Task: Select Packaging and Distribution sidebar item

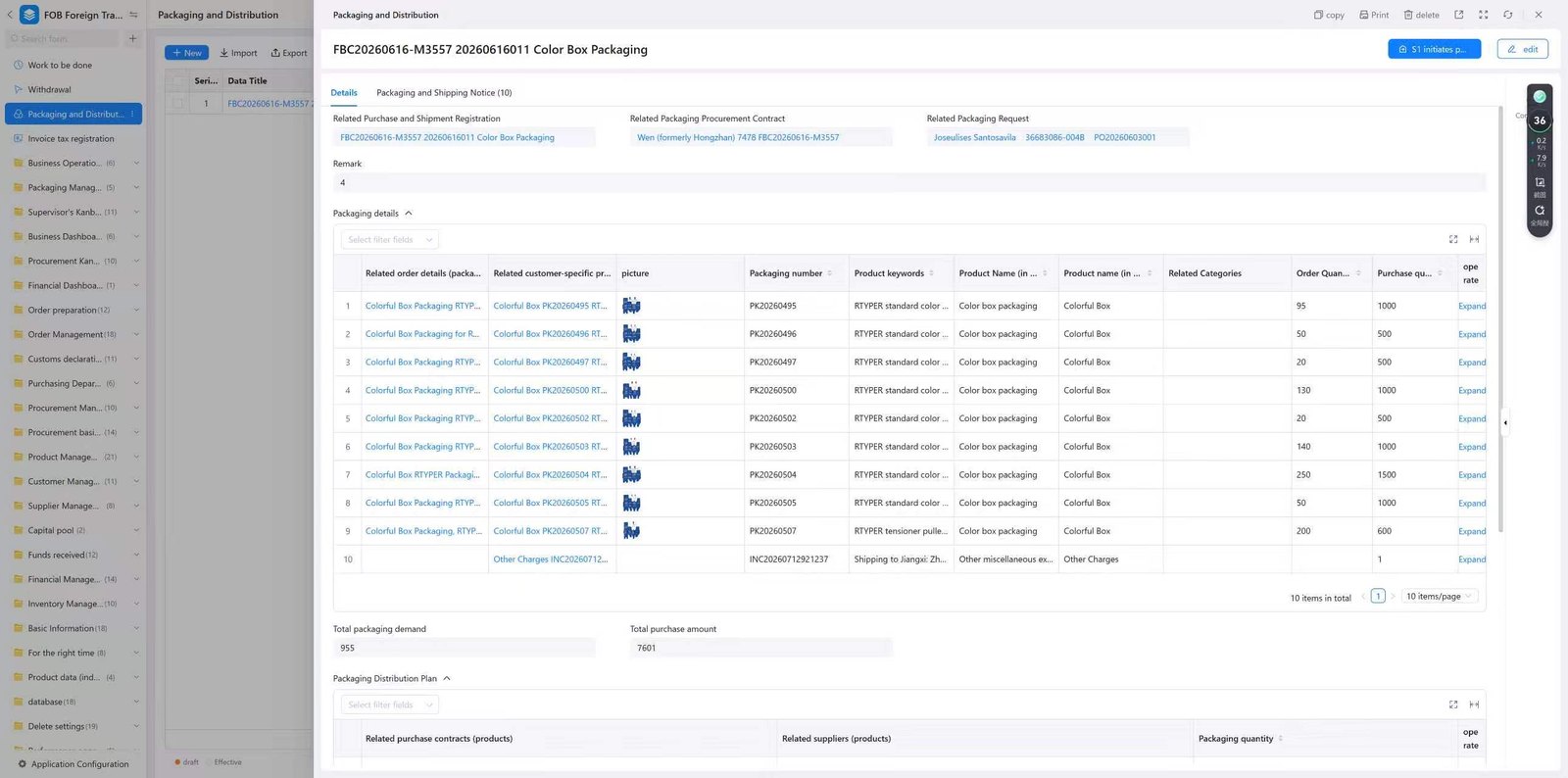Action: (73, 114)
